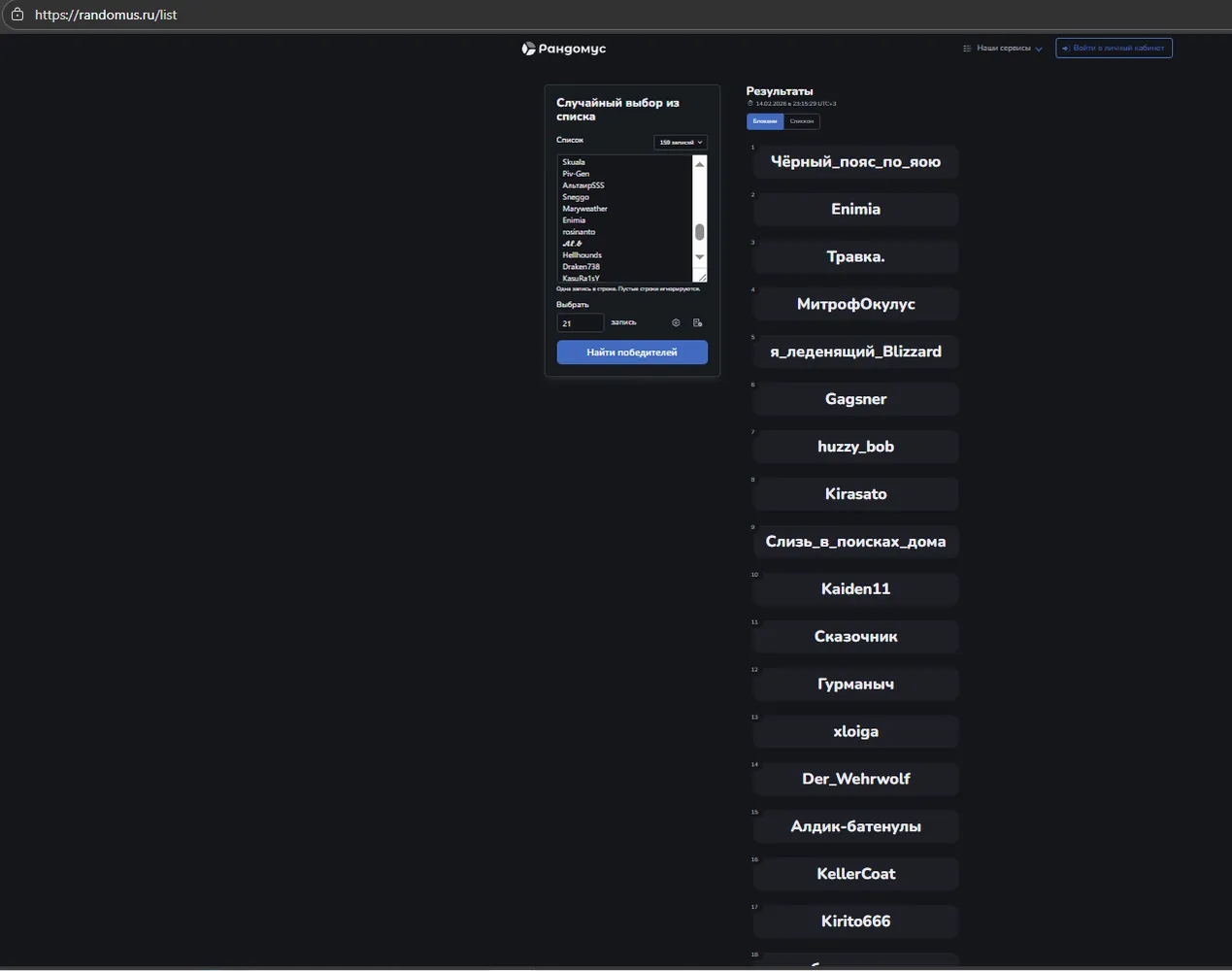Click Войти в личный кабинет button
This screenshot has height=971, width=1232.
pyautogui.click(x=1114, y=48)
